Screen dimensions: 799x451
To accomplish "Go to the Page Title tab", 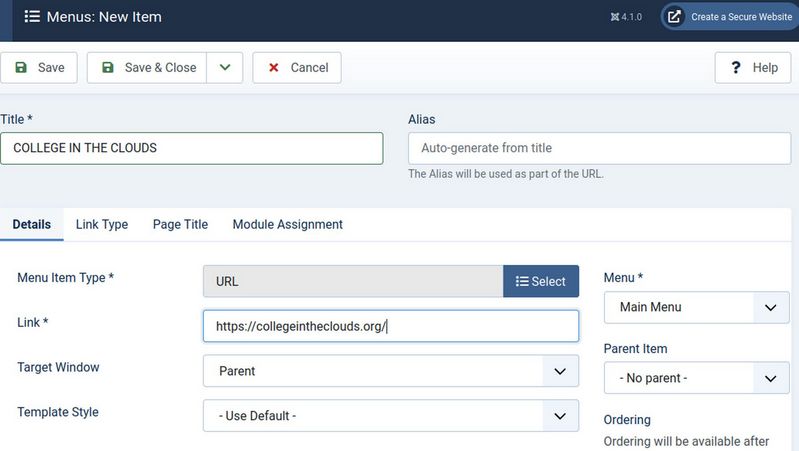I will coord(180,224).
